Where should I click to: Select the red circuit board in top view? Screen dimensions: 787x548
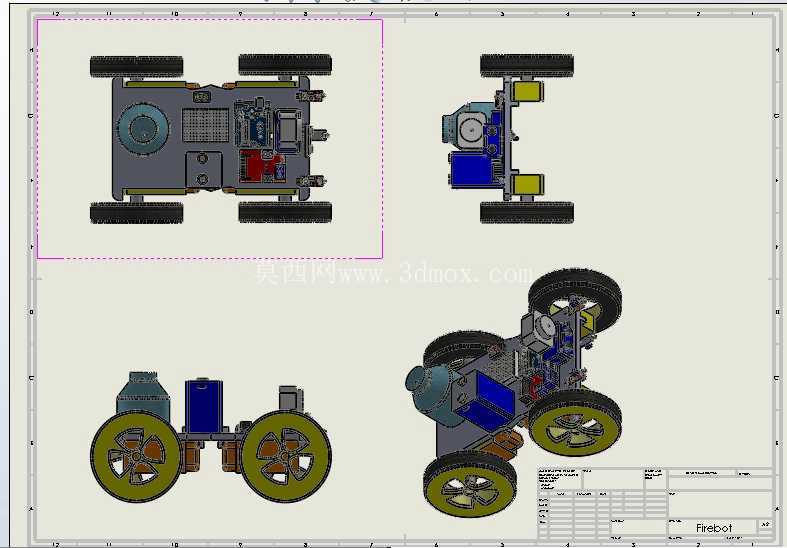[256, 166]
